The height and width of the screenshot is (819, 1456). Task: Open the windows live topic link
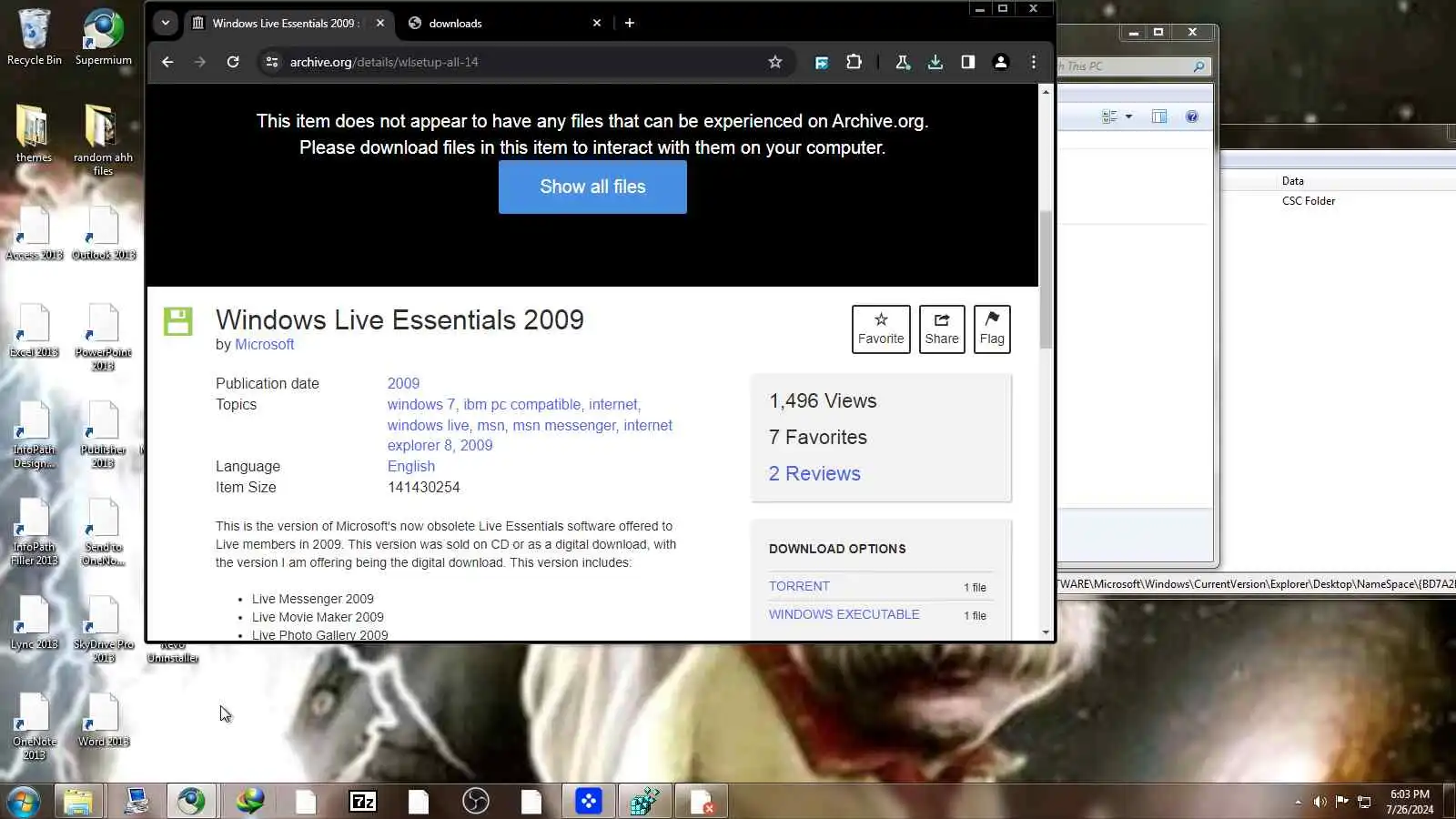click(x=428, y=426)
